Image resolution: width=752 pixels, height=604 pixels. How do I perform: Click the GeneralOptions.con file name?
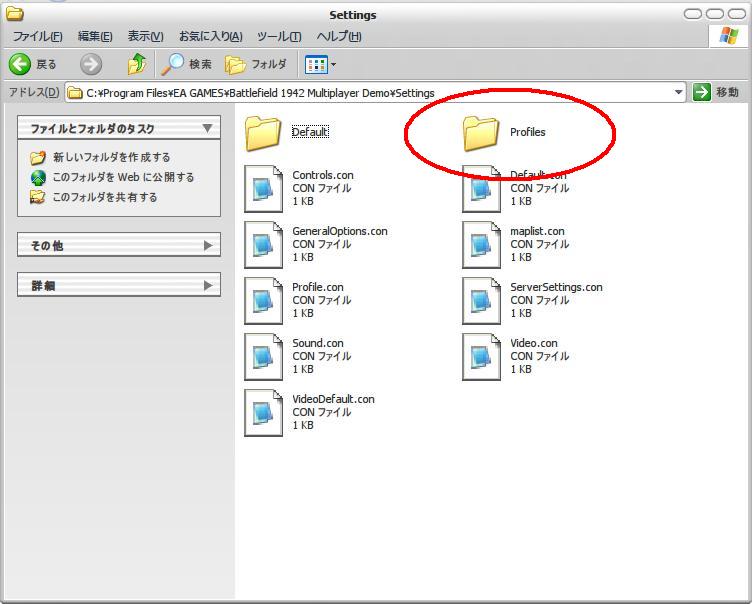340,231
